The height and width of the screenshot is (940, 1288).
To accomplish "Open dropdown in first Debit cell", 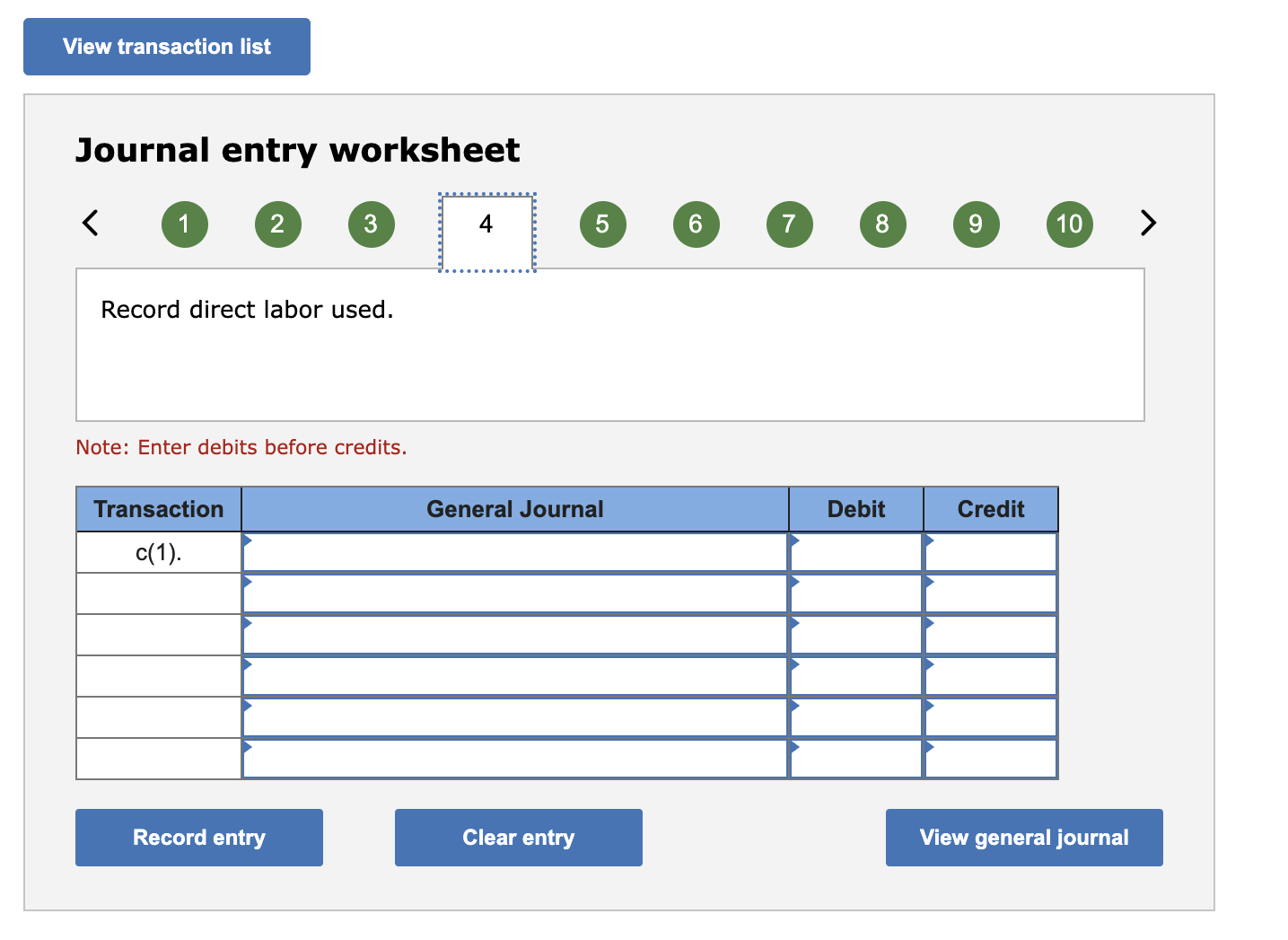I will (x=854, y=551).
